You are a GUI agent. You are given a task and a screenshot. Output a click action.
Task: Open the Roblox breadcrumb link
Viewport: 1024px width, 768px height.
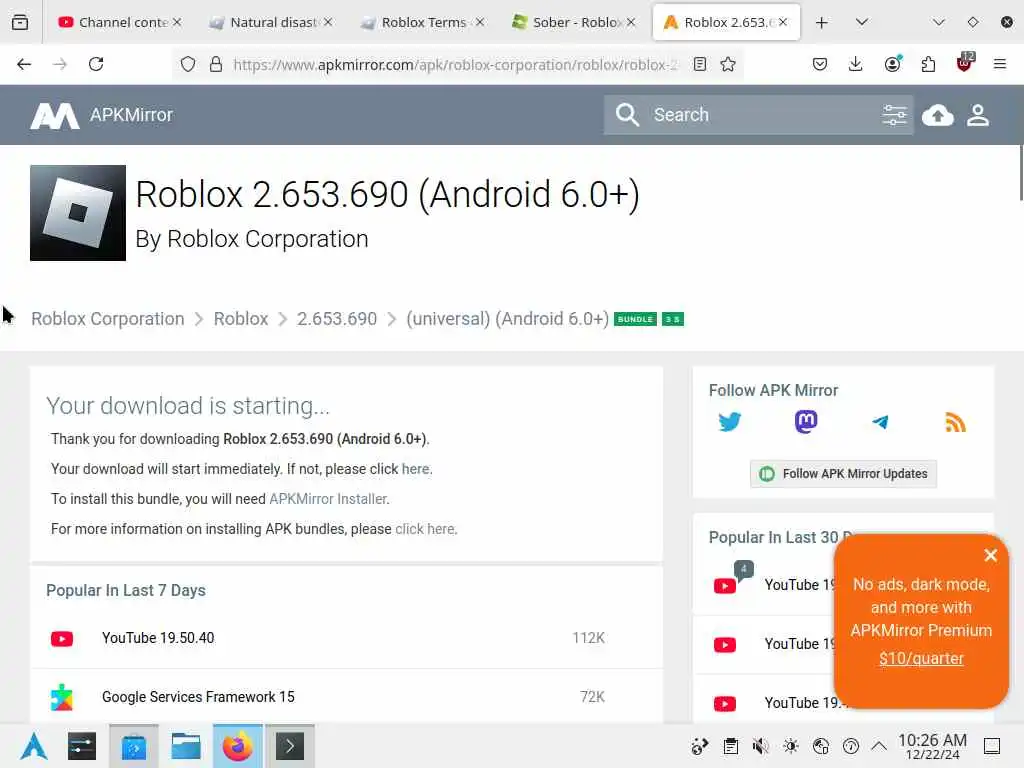(x=241, y=319)
